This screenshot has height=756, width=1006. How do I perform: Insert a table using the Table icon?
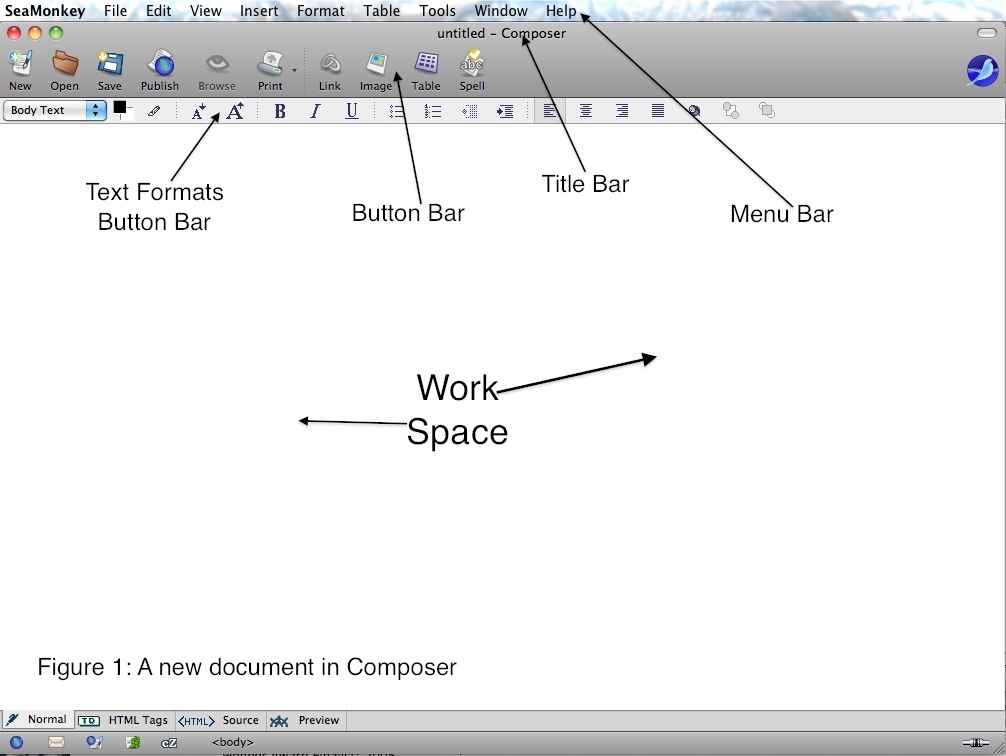pos(426,70)
